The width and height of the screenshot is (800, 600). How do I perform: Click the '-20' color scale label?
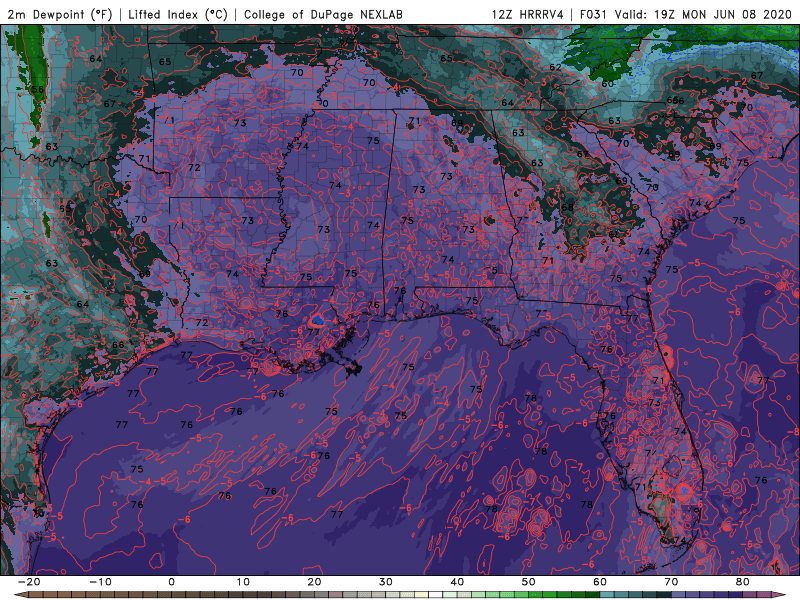pyautogui.click(x=28, y=582)
